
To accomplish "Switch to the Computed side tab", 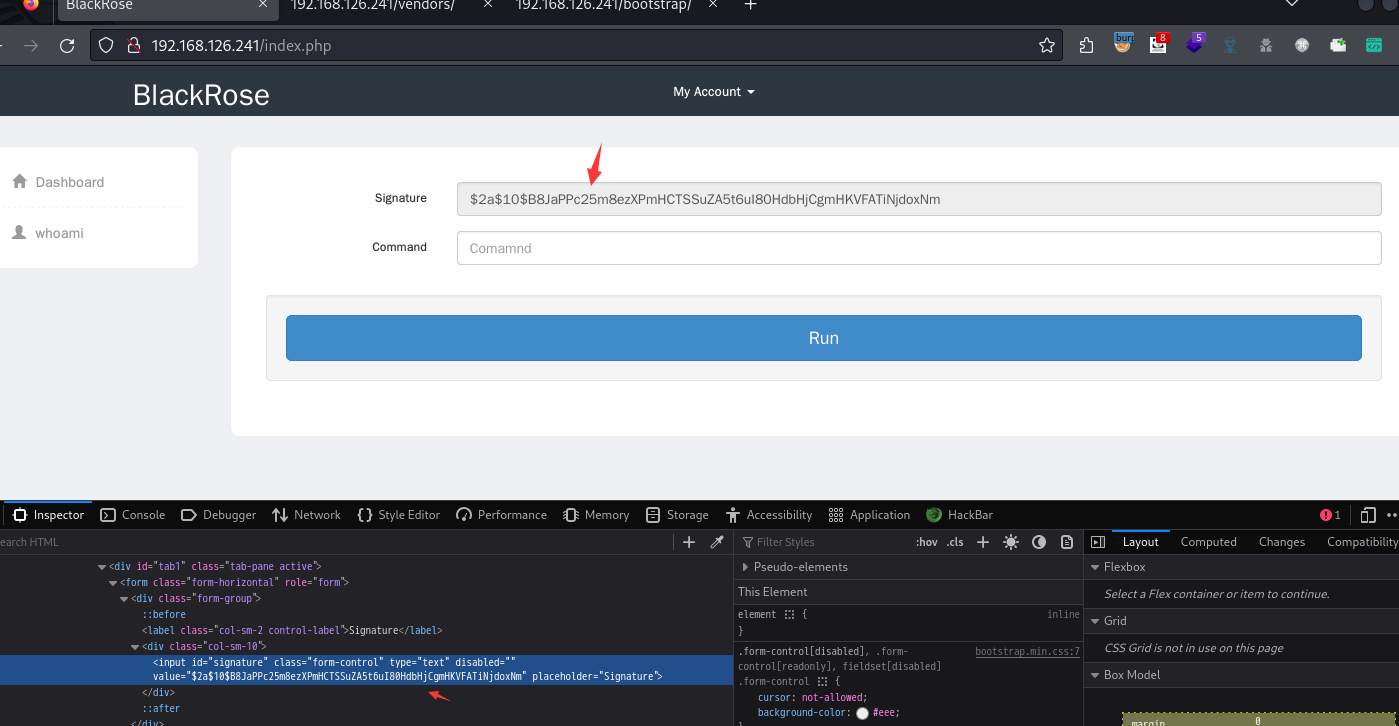I will point(1208,542).
